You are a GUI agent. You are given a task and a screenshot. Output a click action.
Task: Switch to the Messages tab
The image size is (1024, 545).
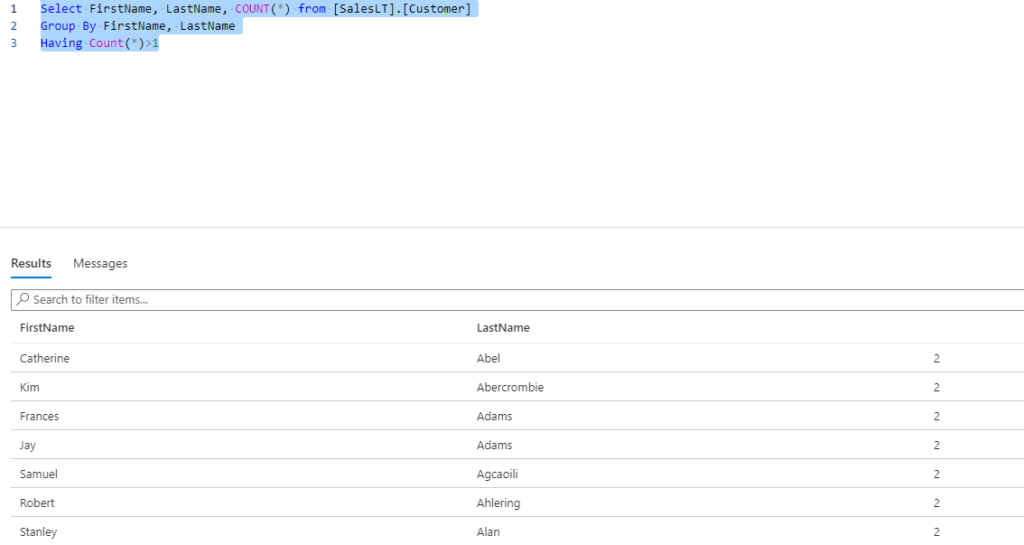coord(100,263)
